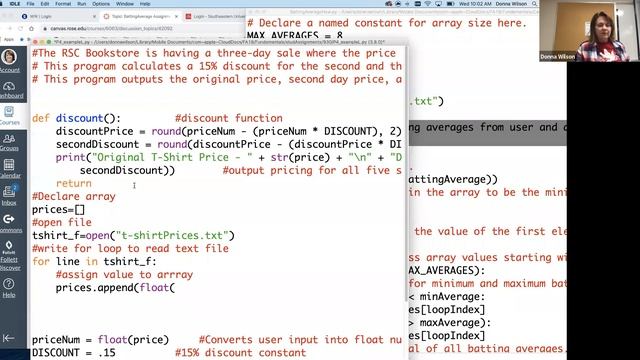The image size is (640, 360).
Task: Click the 'priceNum = float(price)' line
Action: [100, 340]
